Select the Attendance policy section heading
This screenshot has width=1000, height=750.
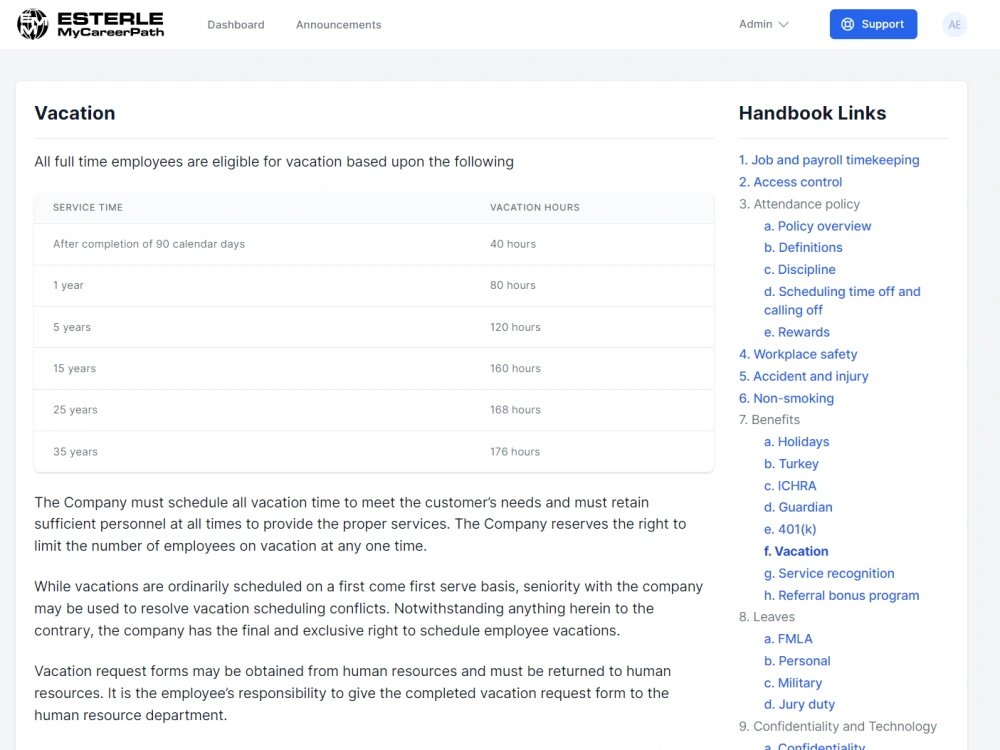(x=799, y=204)
